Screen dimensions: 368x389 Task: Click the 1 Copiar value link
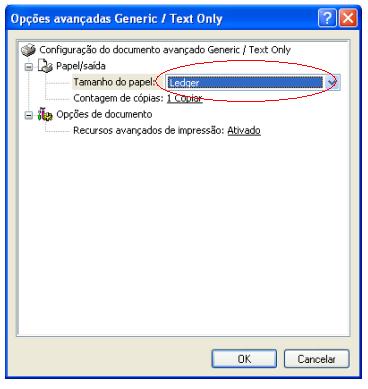pyautogui.click(x=184, y=98)
